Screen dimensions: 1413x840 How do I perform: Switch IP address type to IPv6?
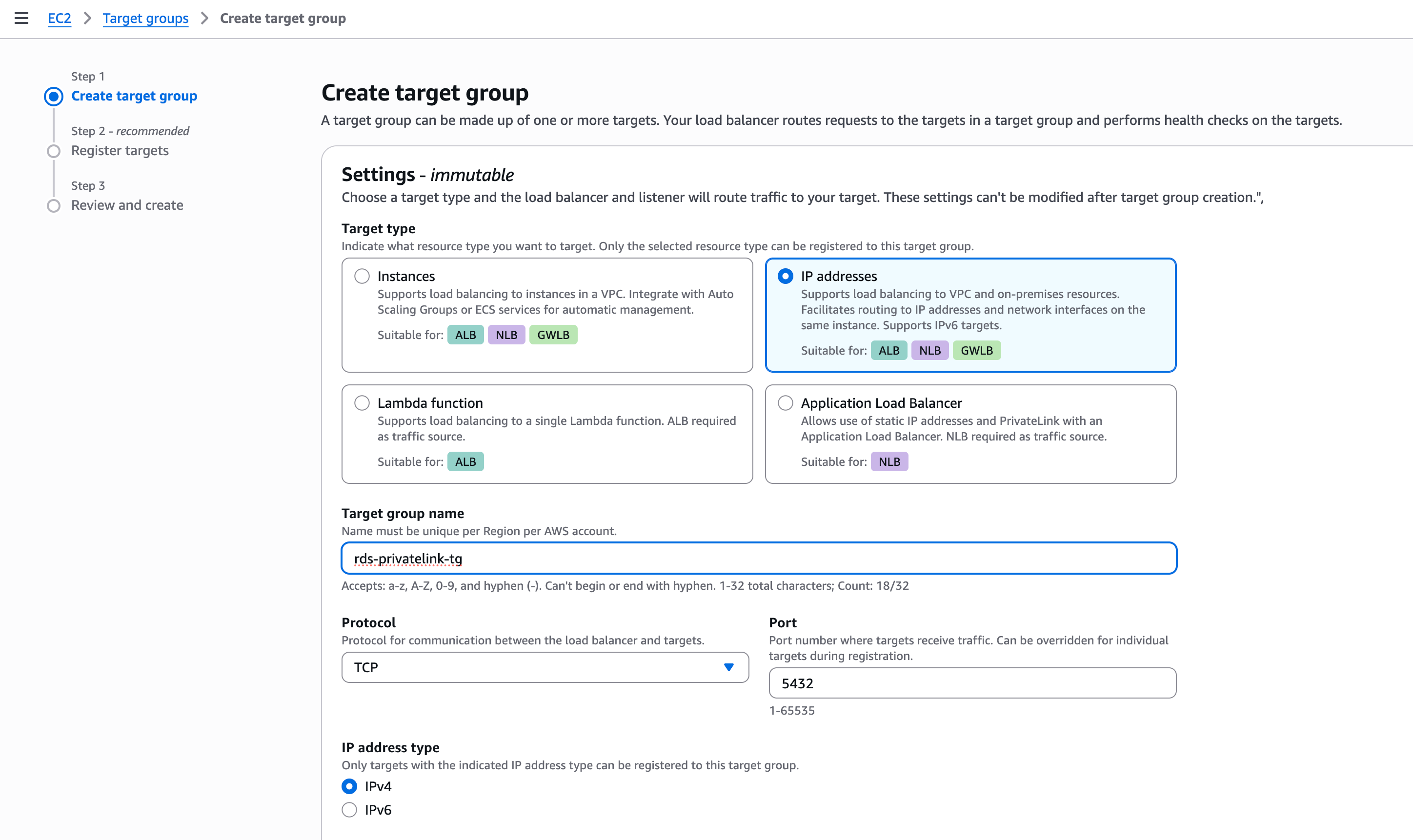pos(349,809)
